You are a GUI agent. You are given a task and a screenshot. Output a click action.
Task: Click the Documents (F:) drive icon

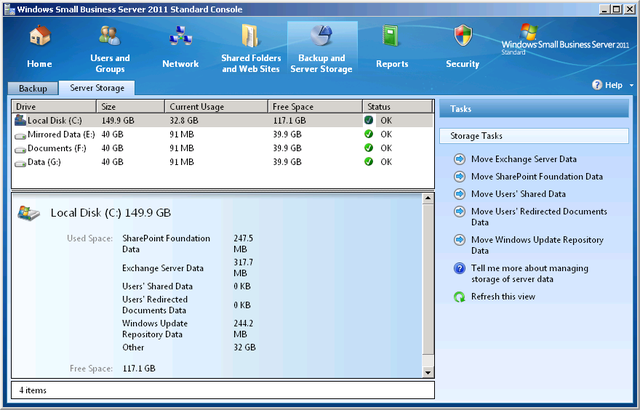(20, 150)
